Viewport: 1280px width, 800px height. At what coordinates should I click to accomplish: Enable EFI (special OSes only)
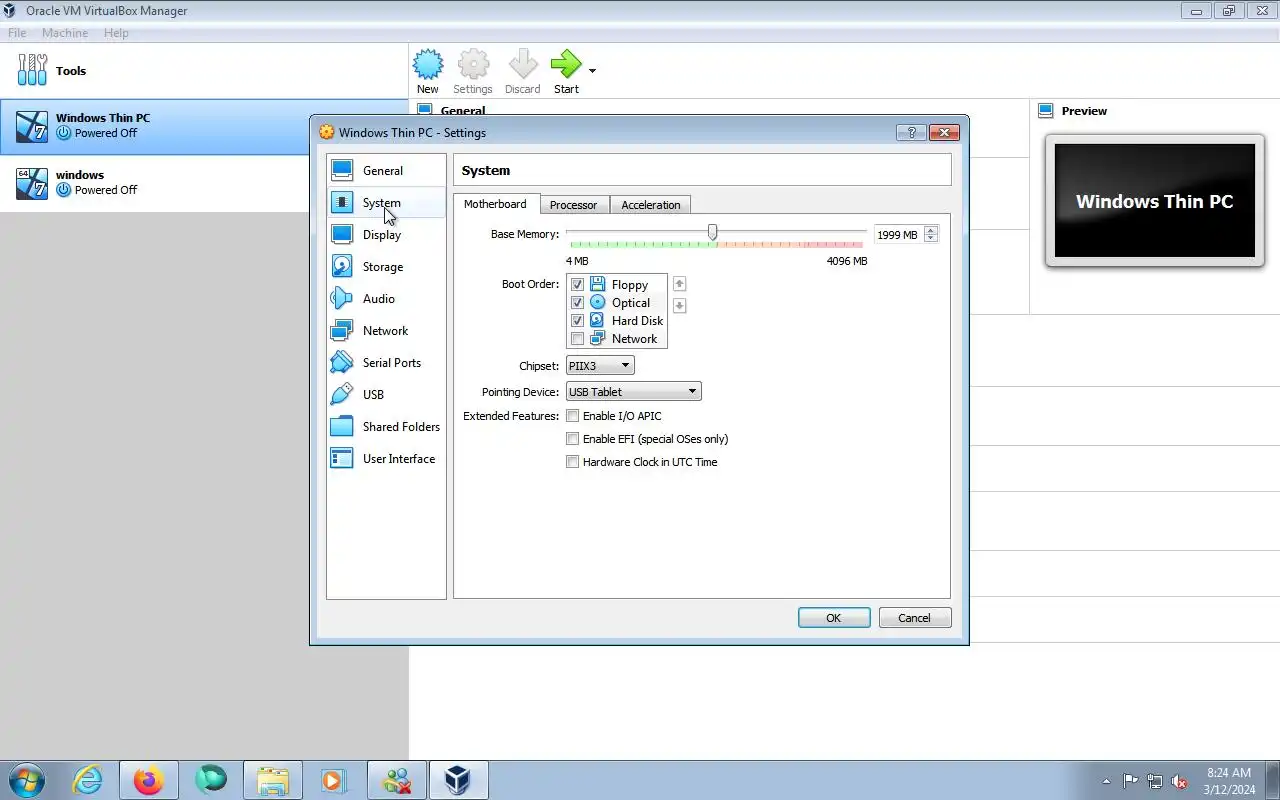click(x=573, y=439)
